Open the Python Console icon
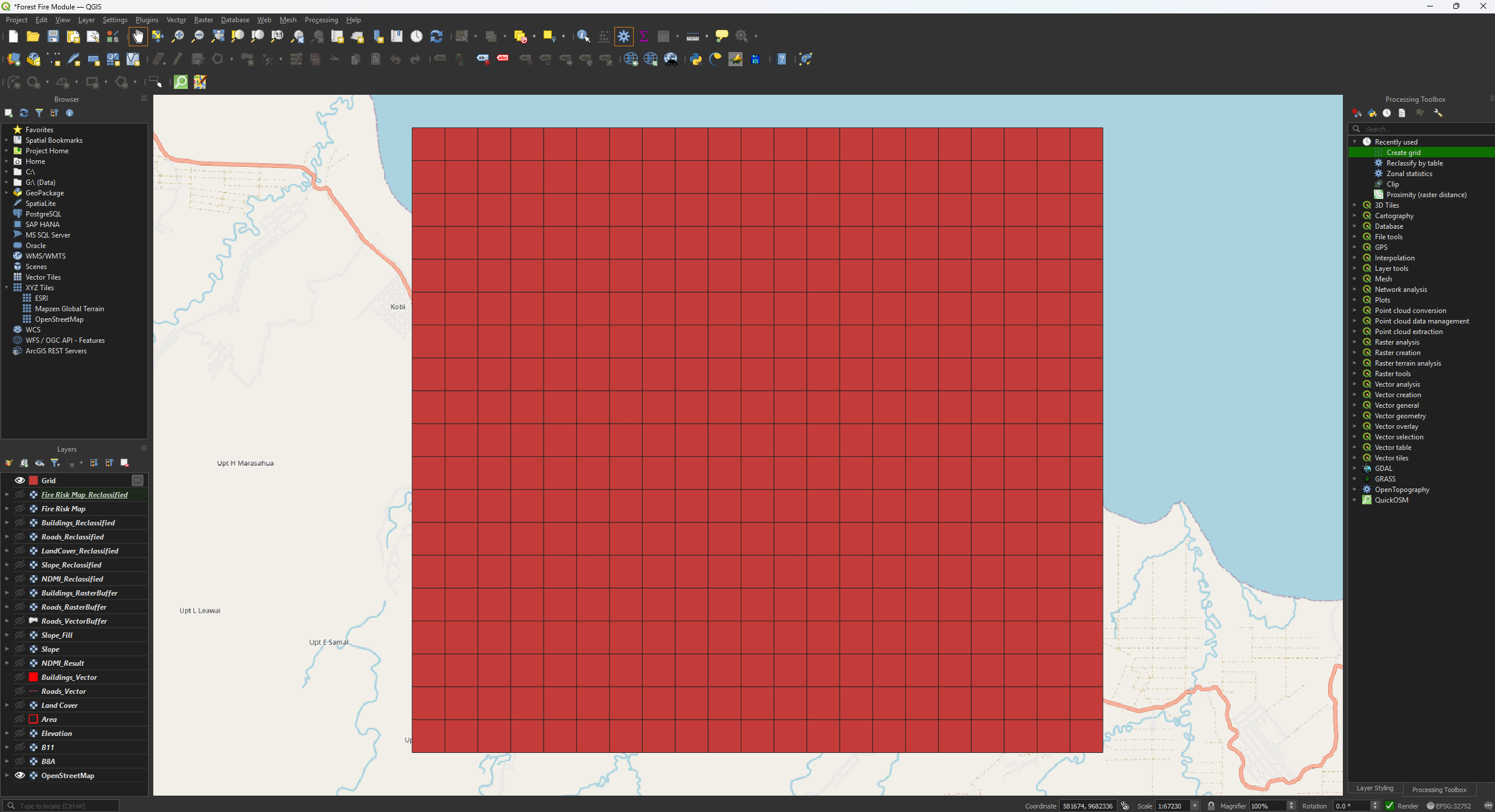This screenshot has width=1495, height=812. (696, 59)
